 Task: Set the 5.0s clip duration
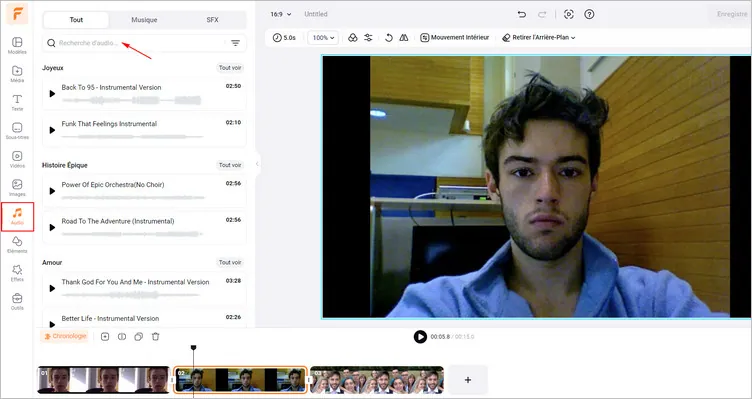tap(284, 37)
